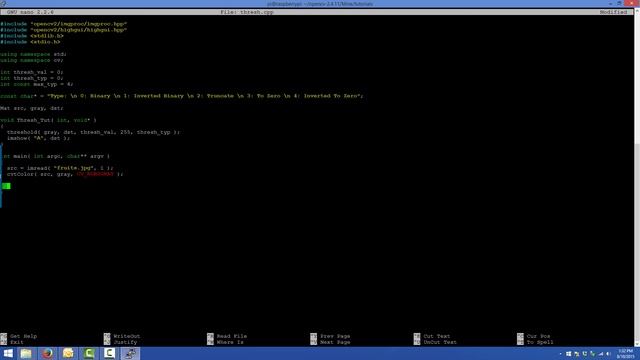Image resolution: width=640 pixels, height=360 pixels.
Task: Switch to the active PuTTY taskbar icon
Action: [x=131, y=353]
